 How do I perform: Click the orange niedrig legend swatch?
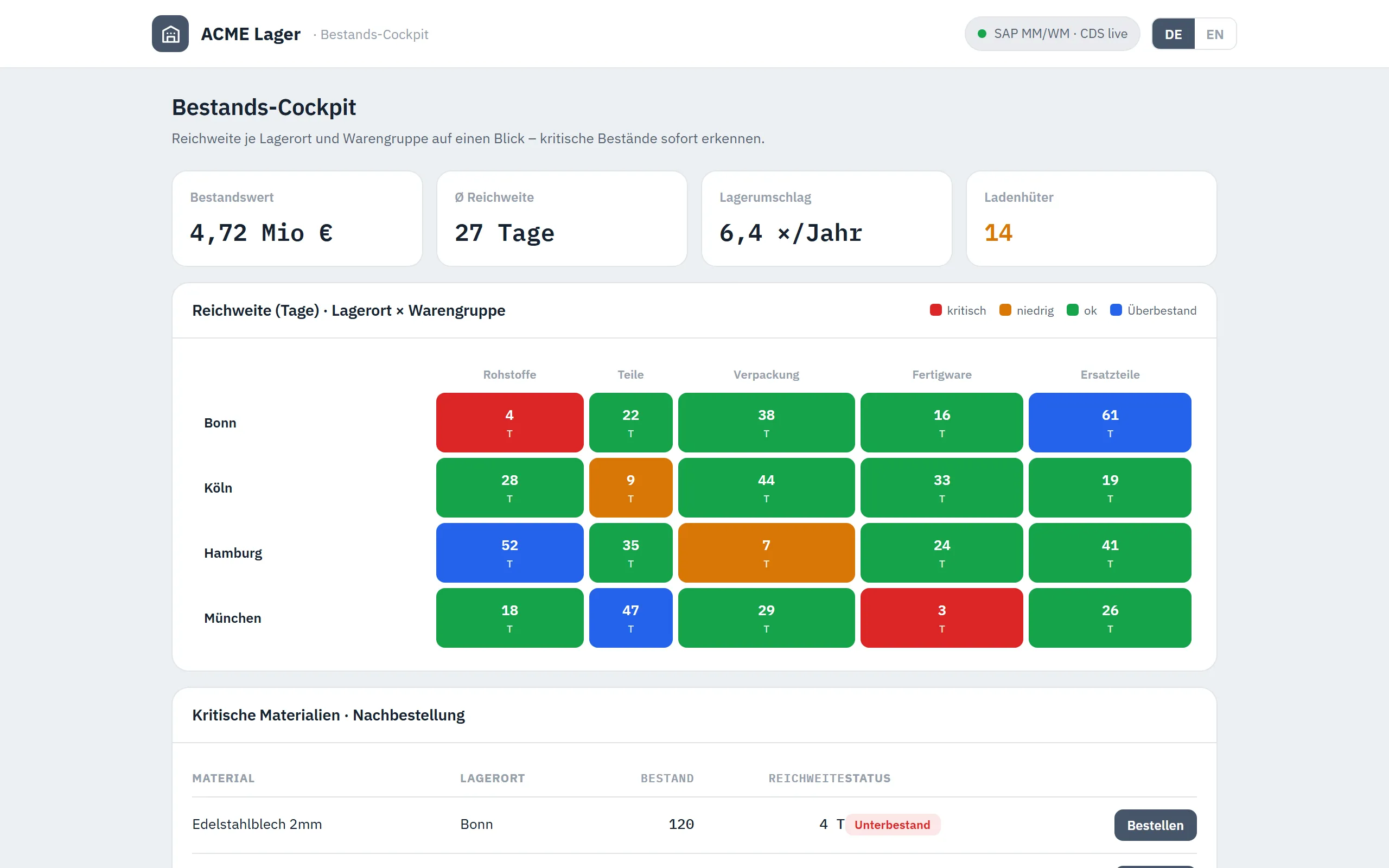(1005, 310)
